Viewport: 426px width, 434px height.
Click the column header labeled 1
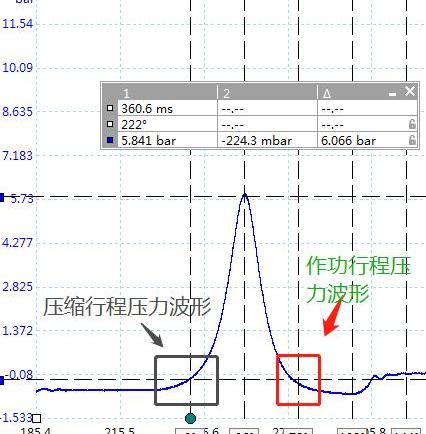(x=126, y=93)
